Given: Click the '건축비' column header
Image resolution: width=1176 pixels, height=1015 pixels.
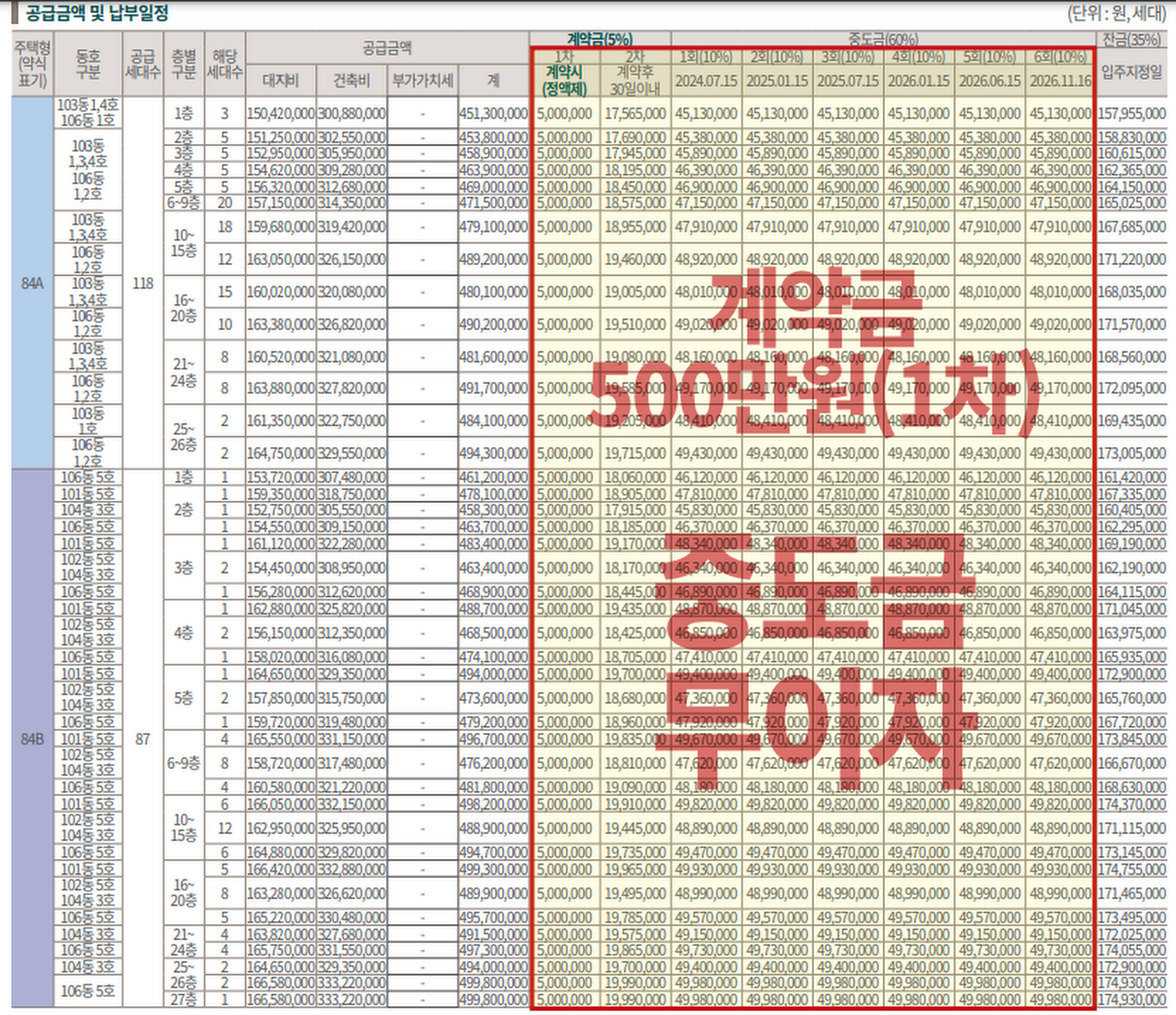Looking at the screenshot, I should (352, 80).
